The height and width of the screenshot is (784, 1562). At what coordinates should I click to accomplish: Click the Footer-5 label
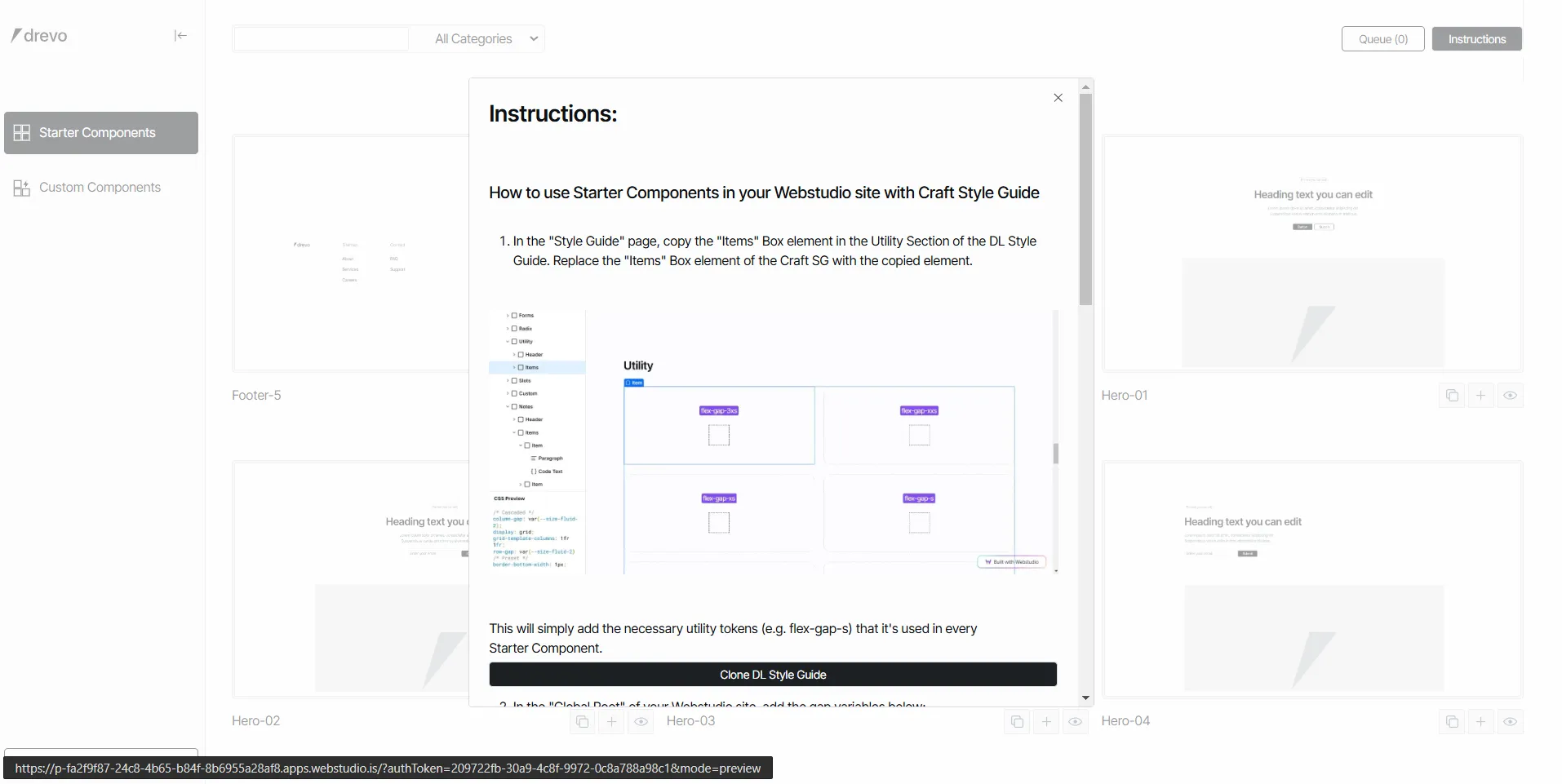(x=256, y=396)
